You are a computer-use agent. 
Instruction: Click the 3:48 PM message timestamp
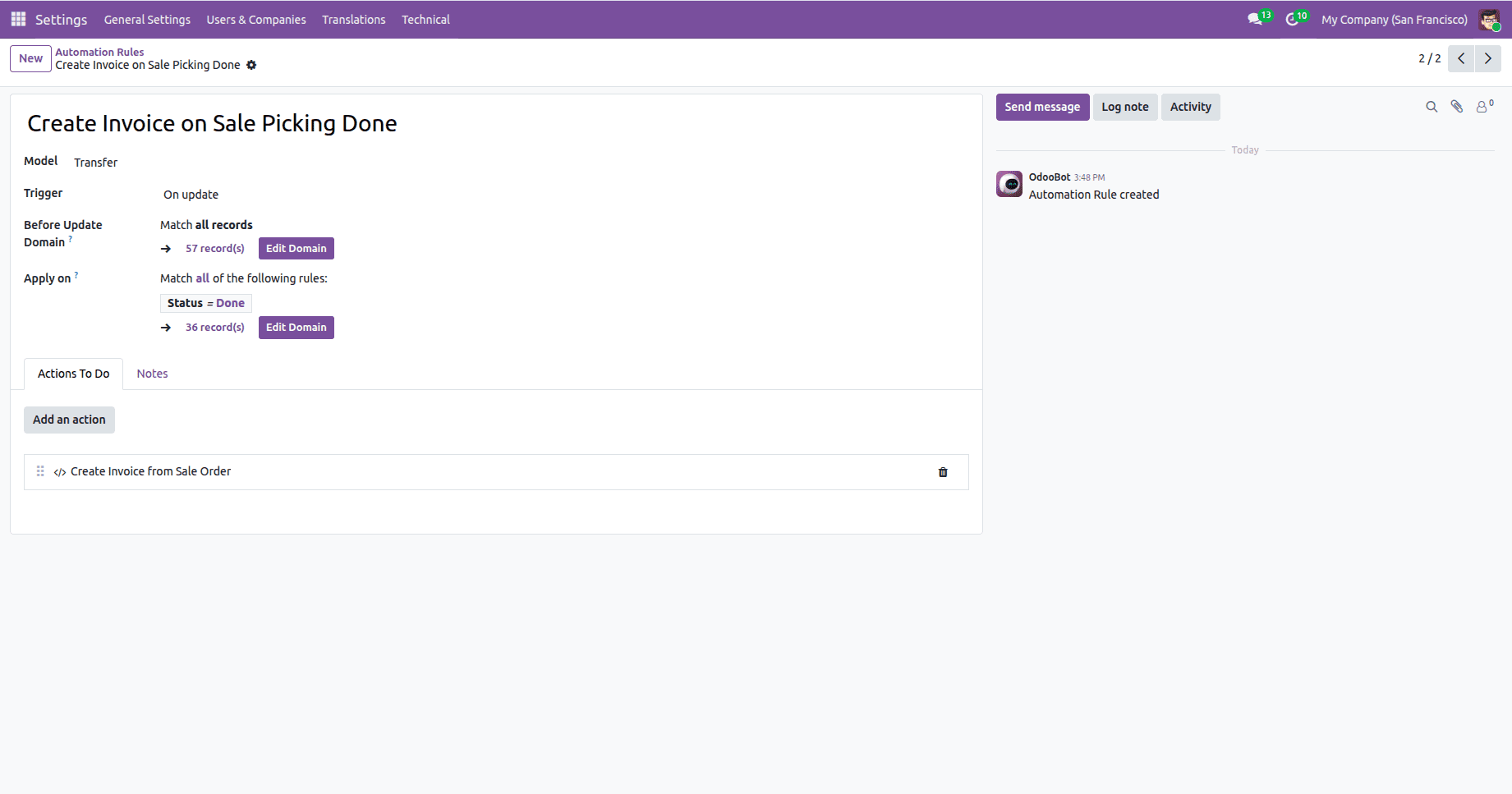1089,177
